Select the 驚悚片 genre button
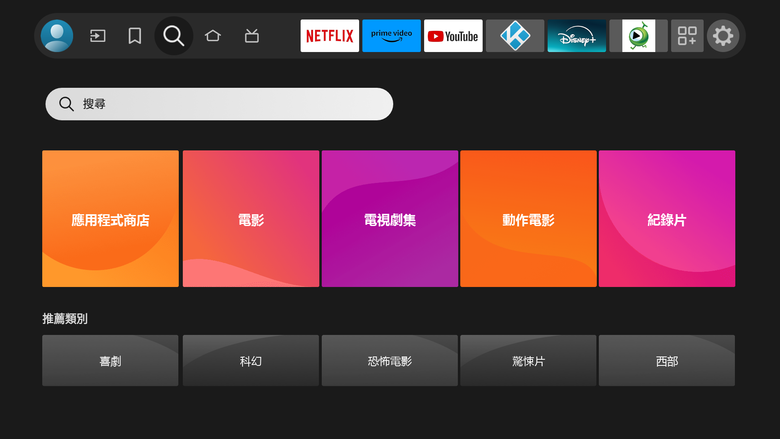 (528, 360)
